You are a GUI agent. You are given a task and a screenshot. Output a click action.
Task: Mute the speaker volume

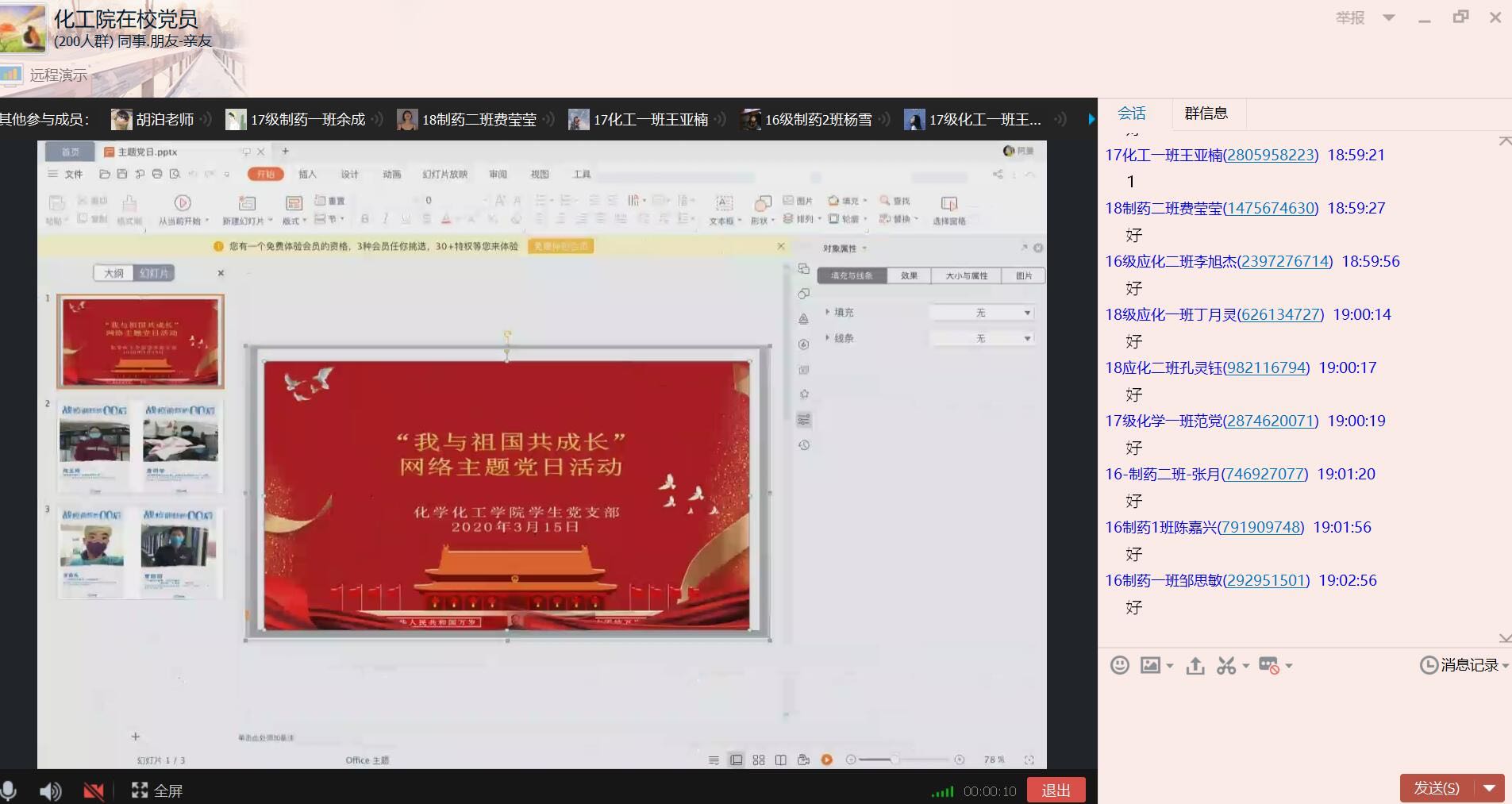[50, 791]
